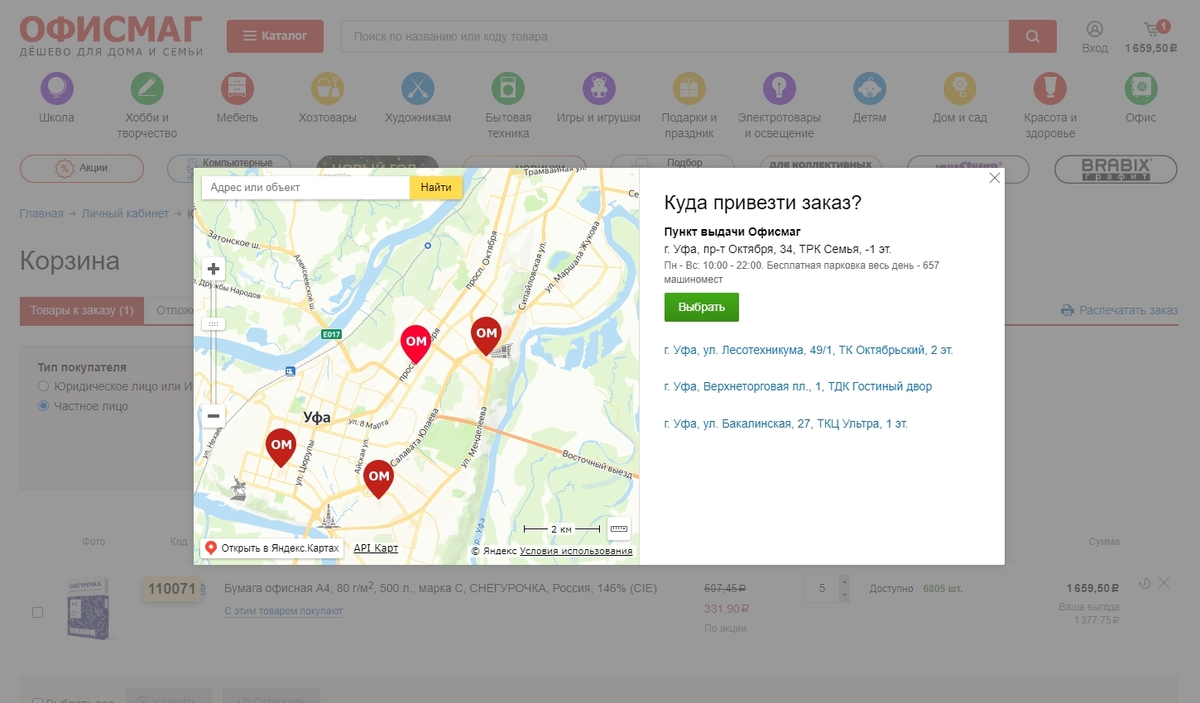Select the Юридическое лицо radio button

[43, 386]
